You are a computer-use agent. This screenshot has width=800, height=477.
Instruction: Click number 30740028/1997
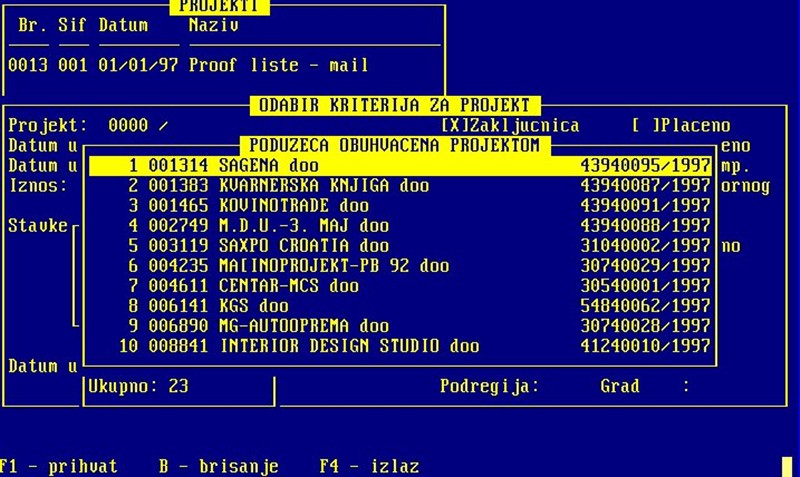point(645,326)
